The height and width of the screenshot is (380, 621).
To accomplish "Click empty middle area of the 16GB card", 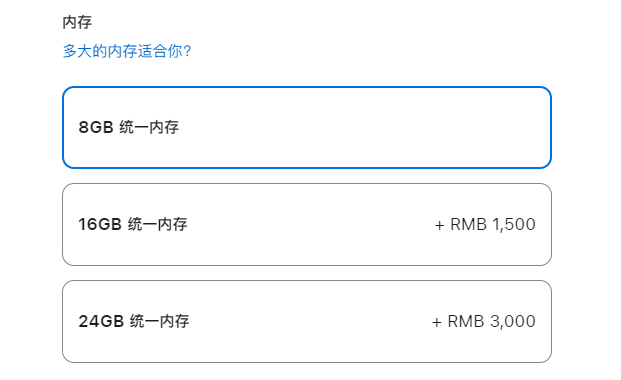I will pos(309,224).
